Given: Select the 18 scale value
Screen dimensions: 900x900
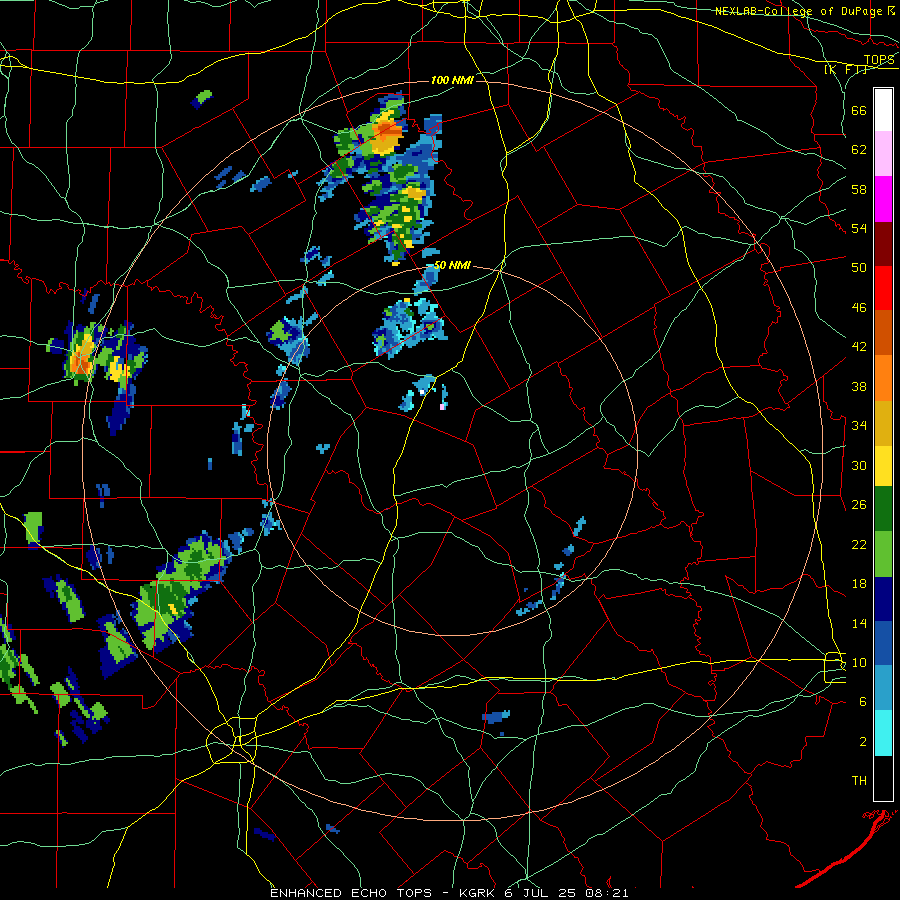Looking at the screenshot, I should pyautogui.click(x=859, y=584).
